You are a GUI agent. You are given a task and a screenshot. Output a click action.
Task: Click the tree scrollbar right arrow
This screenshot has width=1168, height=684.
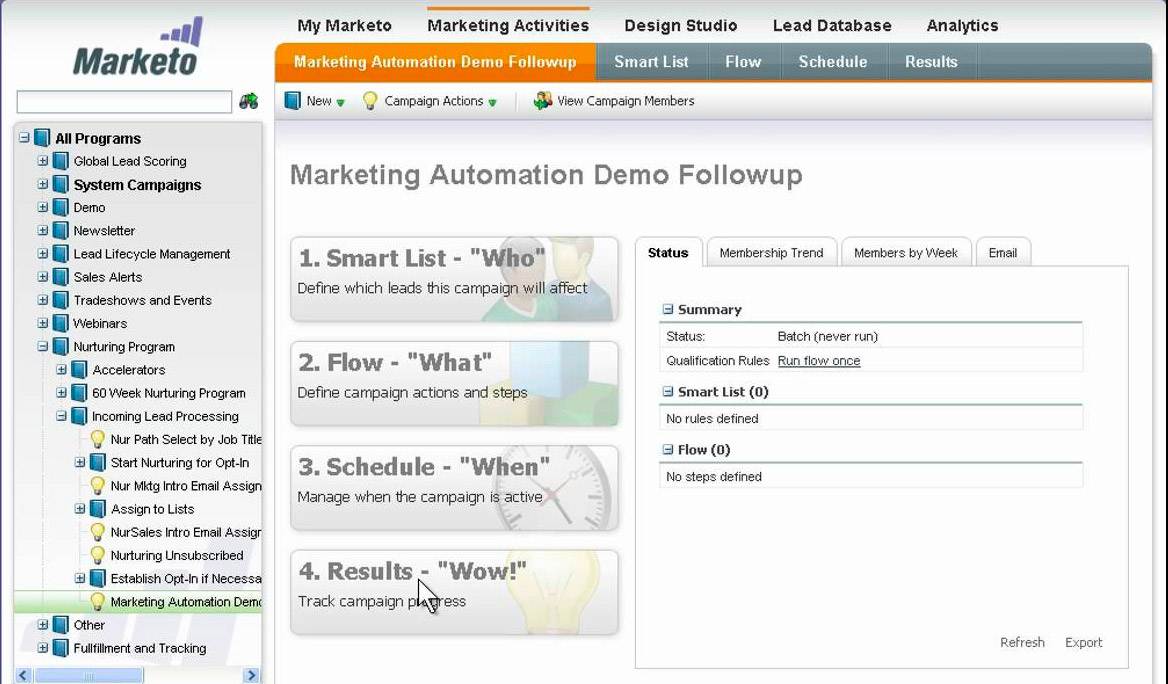click(251, 675)
